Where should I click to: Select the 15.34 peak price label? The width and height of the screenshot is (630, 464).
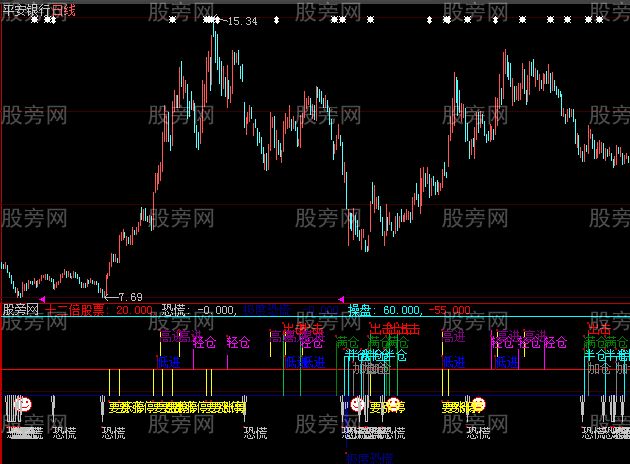243,21
